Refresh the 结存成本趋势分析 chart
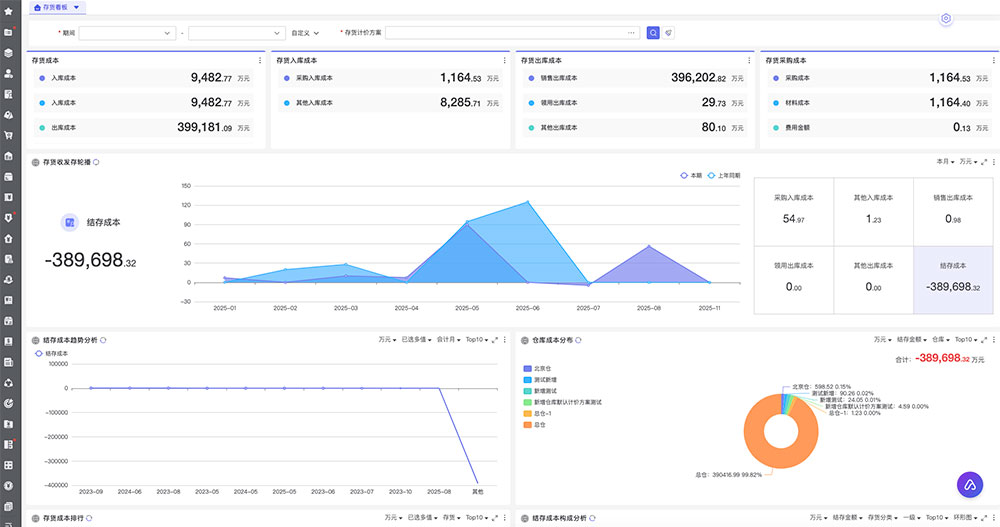Image resolution: width=1000 pixels, height=527 pixels. pyautogui.click(x=104, y=340)
